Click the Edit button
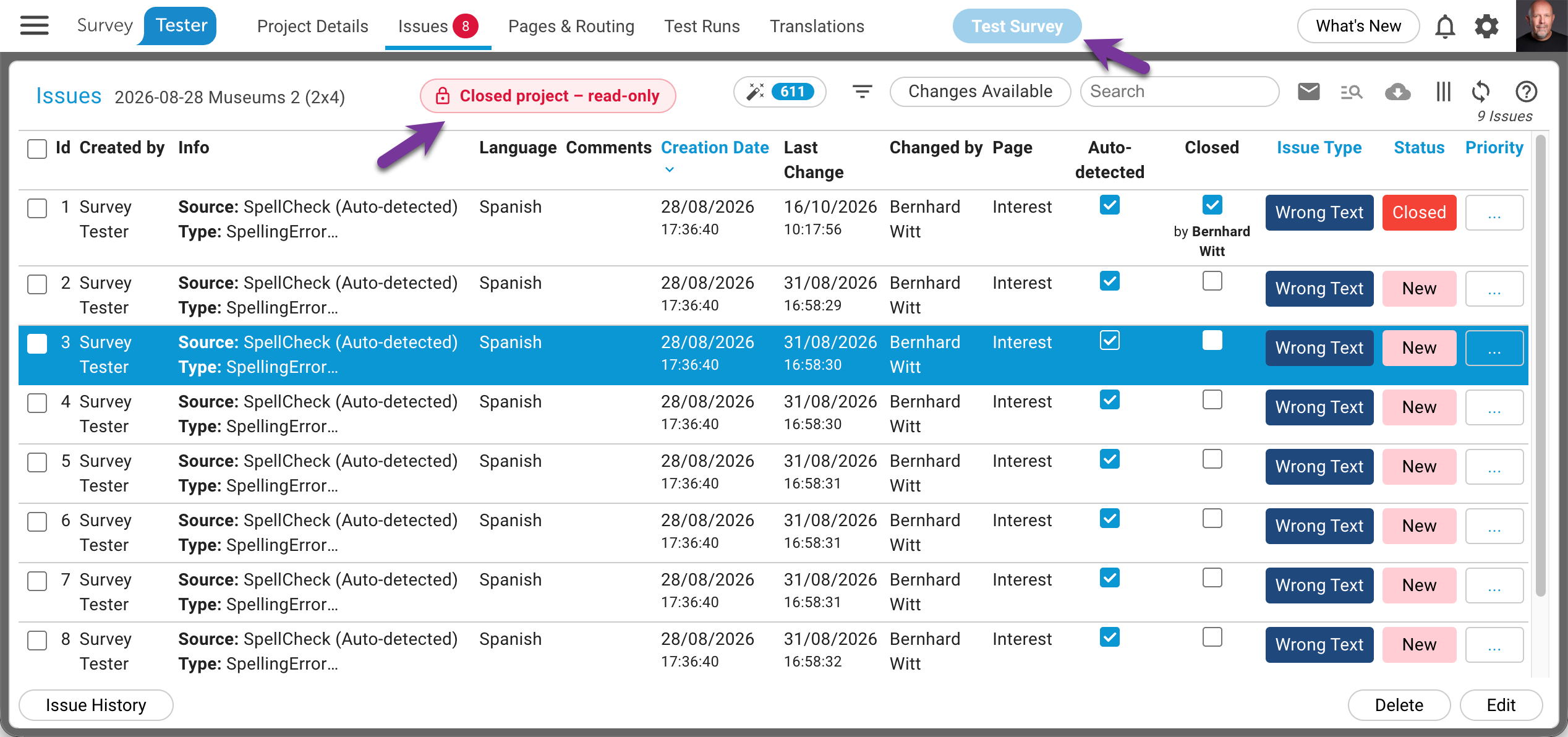Screen dimensions: 1568x737 1501,705
